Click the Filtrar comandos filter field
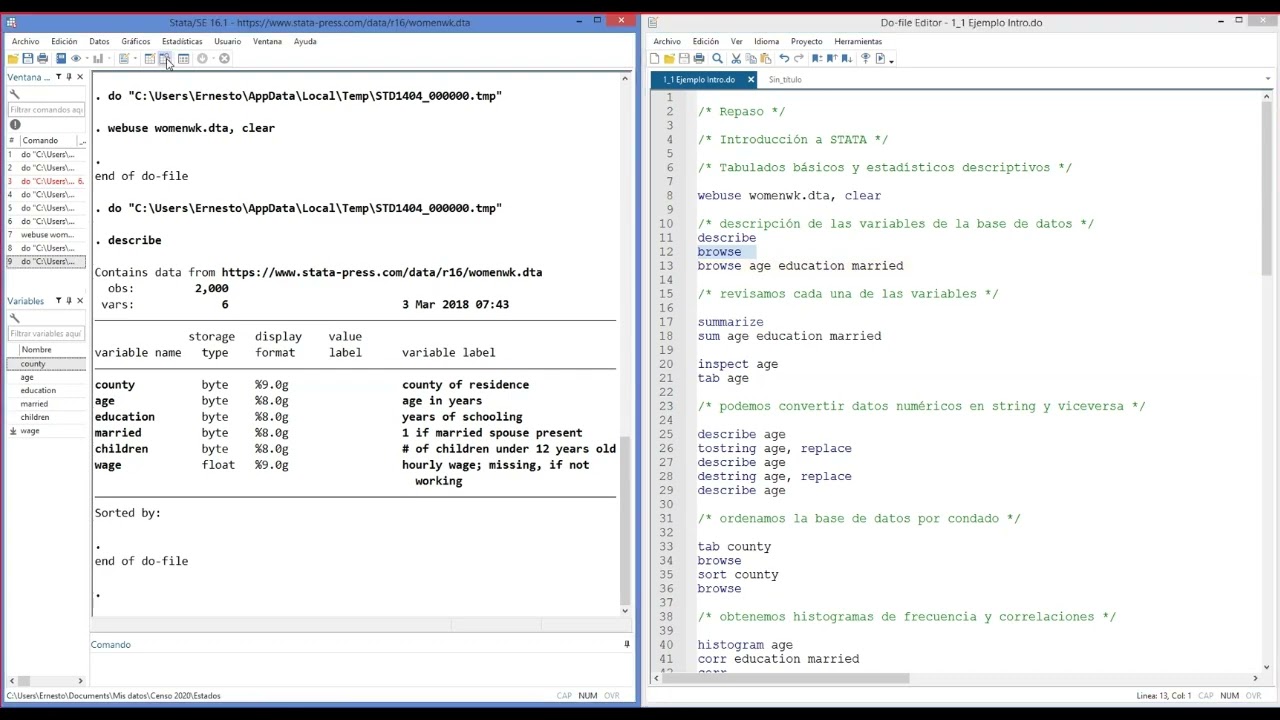1280x720 pixels. coord(46,110)
